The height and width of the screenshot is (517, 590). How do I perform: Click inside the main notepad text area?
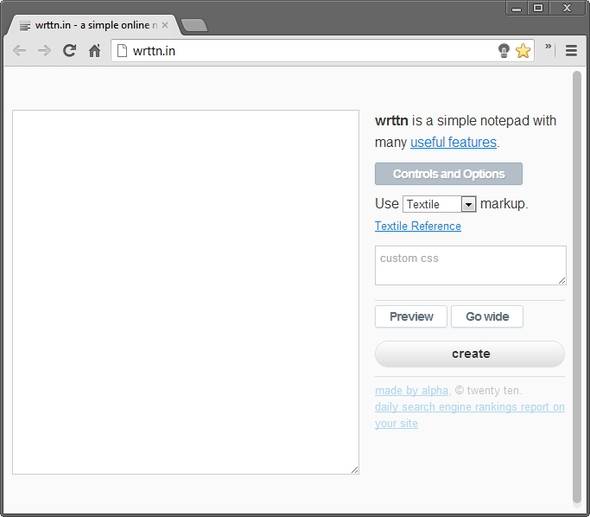pos(186,292)
